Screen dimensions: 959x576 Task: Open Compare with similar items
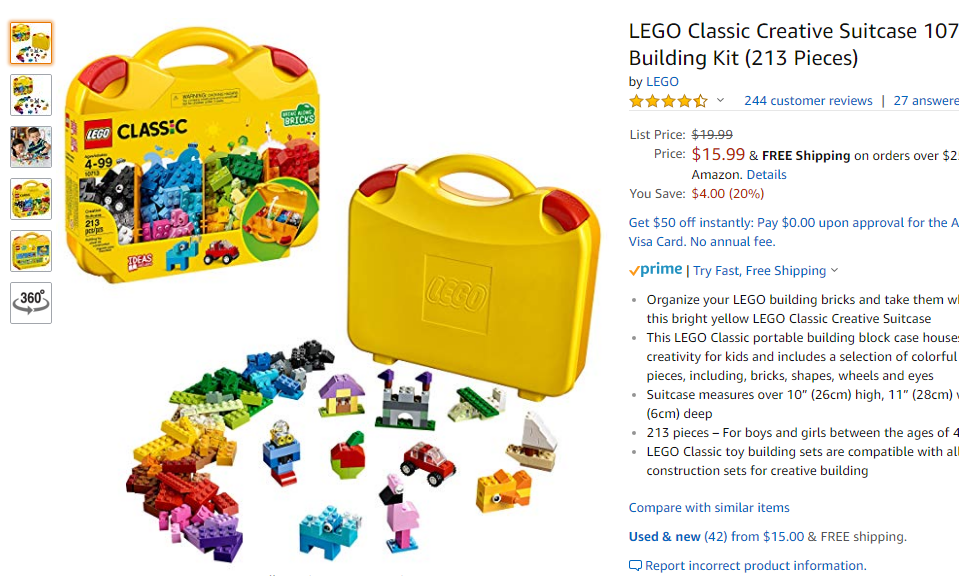[709, 508]
